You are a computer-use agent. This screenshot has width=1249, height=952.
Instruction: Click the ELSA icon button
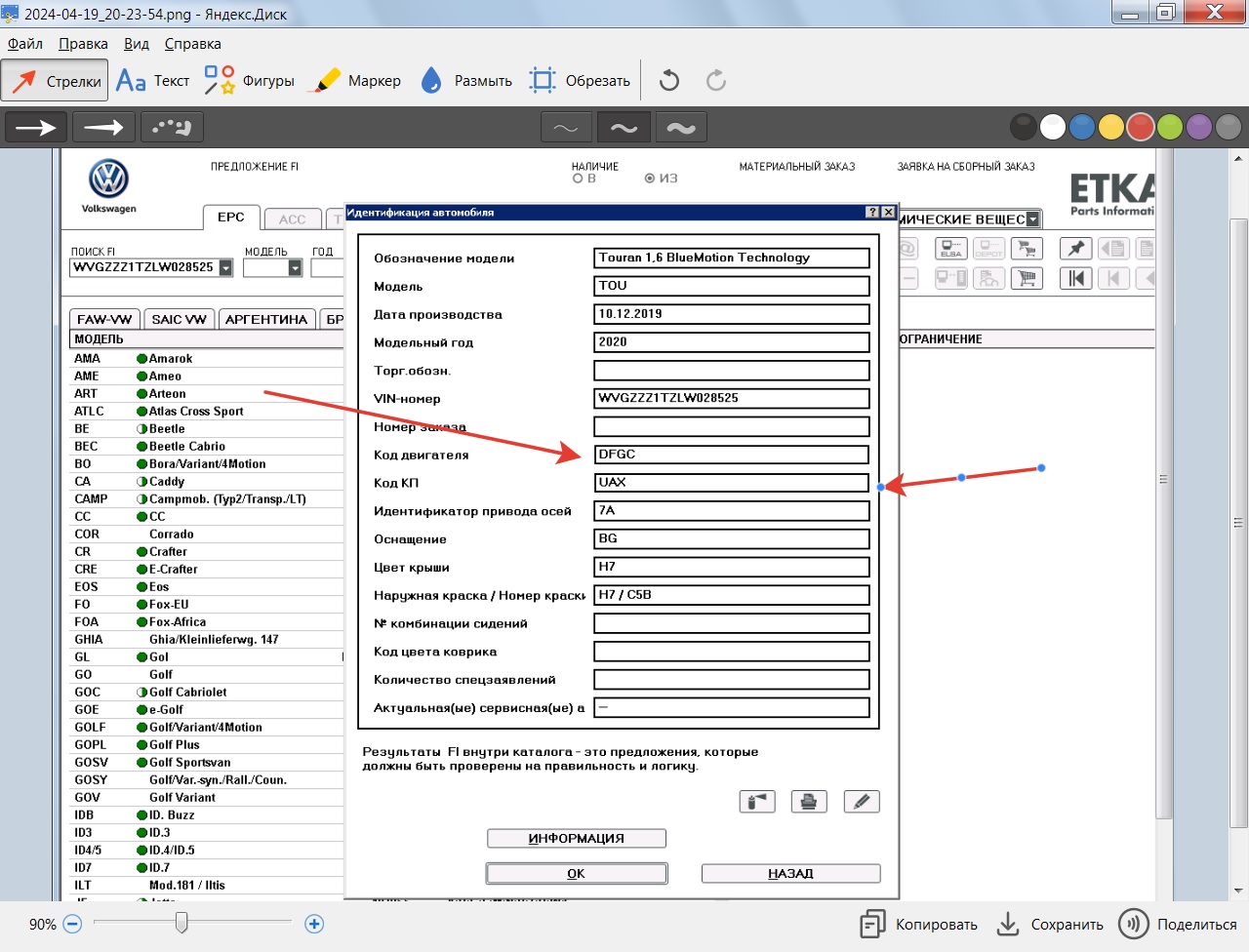pyautogui.click(x=951, y=249)
